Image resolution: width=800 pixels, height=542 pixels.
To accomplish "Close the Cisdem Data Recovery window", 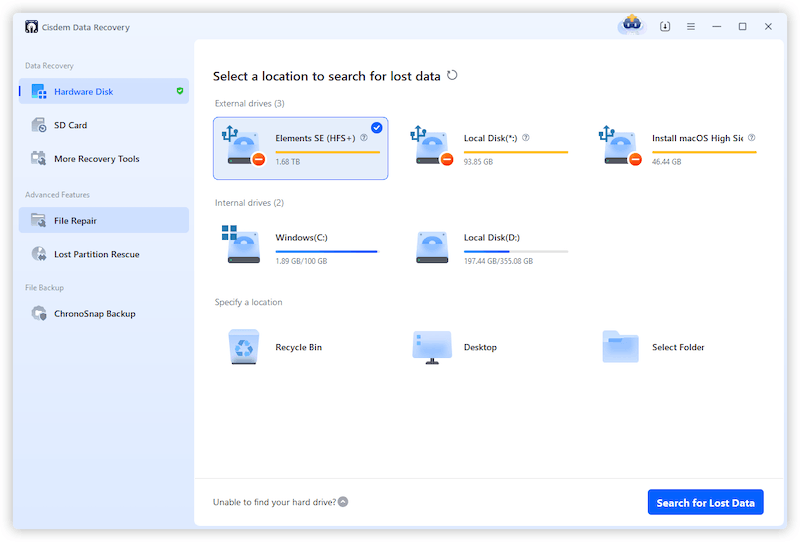I will click(x=768, y=27).
